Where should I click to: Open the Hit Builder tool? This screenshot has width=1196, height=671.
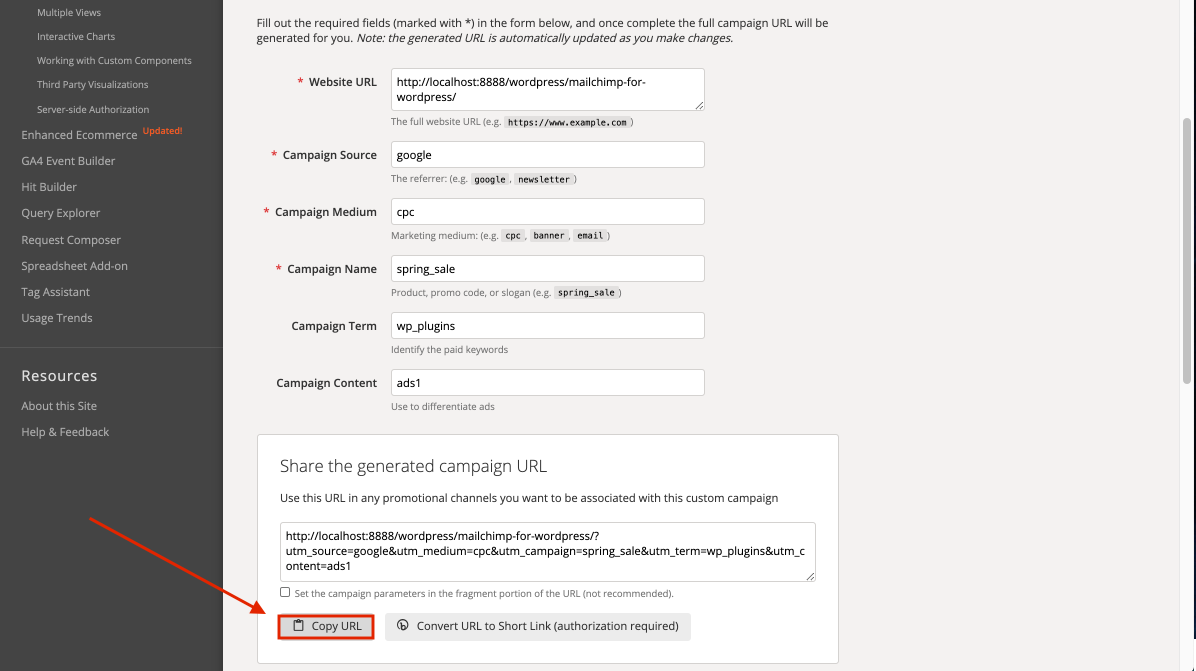[x=48, y=186]
